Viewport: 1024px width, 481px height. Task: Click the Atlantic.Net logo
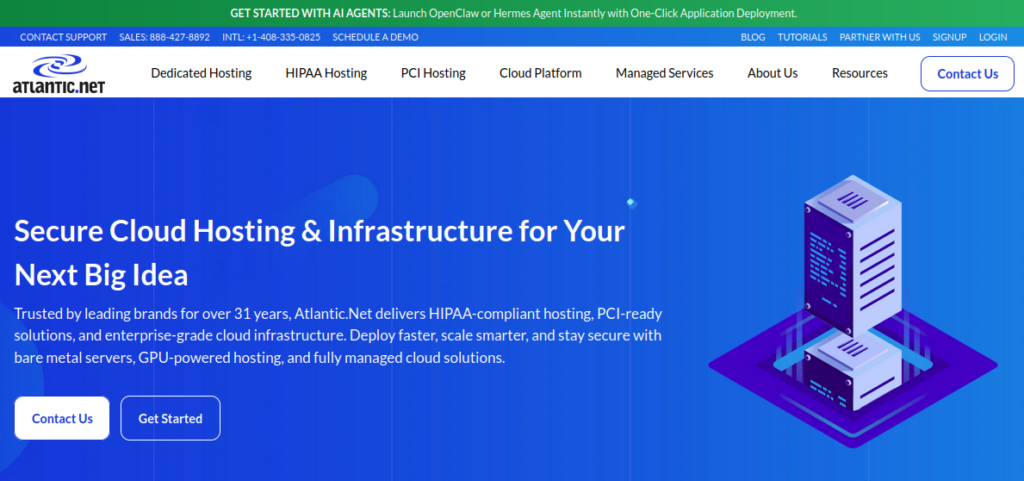(59, 74)
